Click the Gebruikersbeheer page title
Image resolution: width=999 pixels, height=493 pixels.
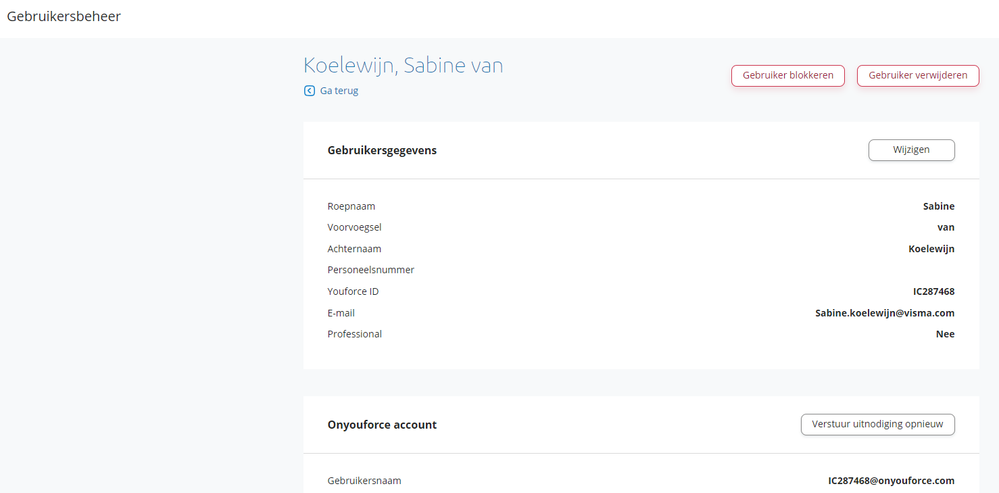pyautogui.click(x=64, y=16)
